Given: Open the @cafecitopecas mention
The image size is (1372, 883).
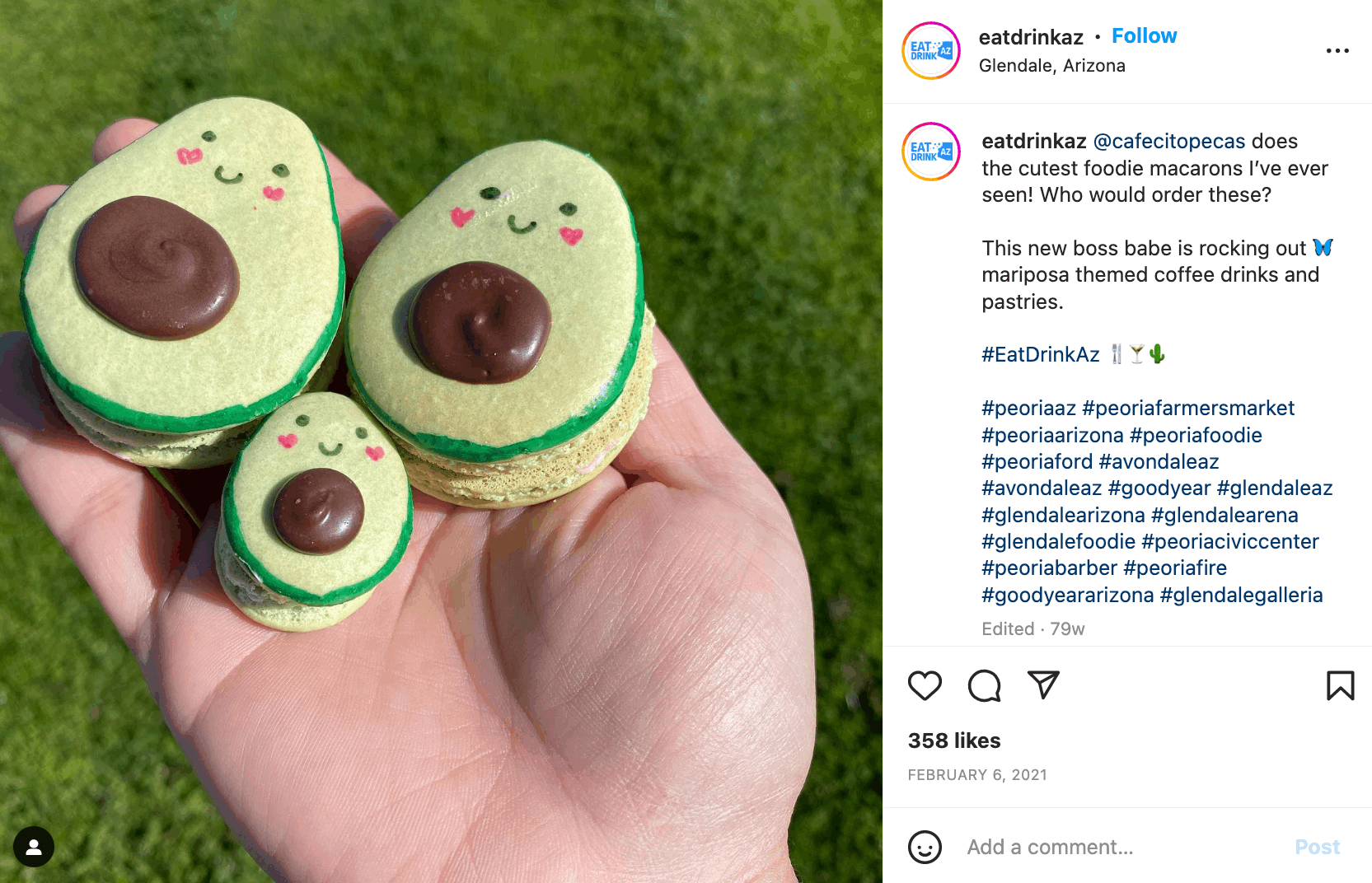Looking at the screenshot, I should point(1168,142).
